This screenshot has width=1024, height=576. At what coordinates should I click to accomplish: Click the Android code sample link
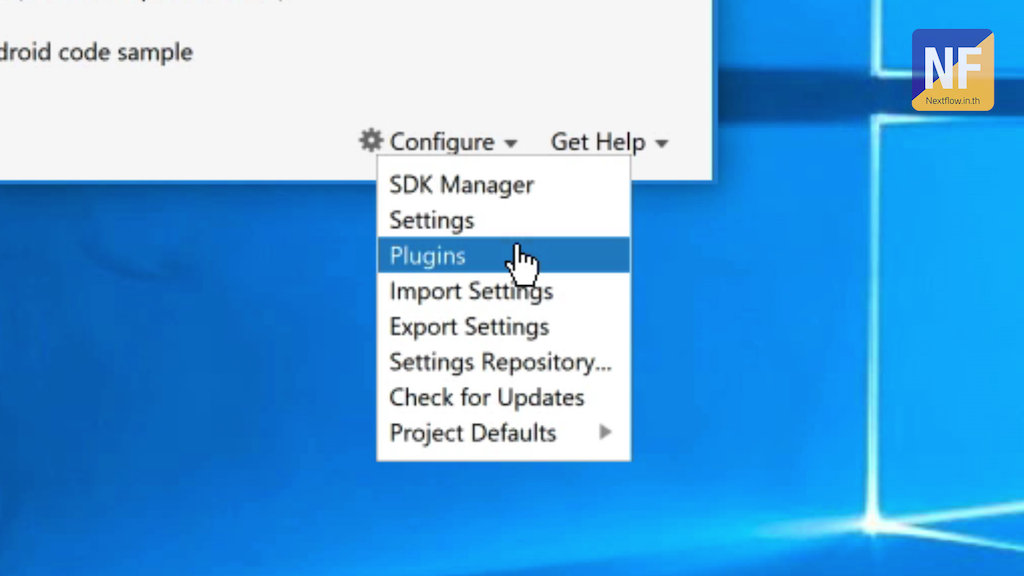[x=96, y=52]
